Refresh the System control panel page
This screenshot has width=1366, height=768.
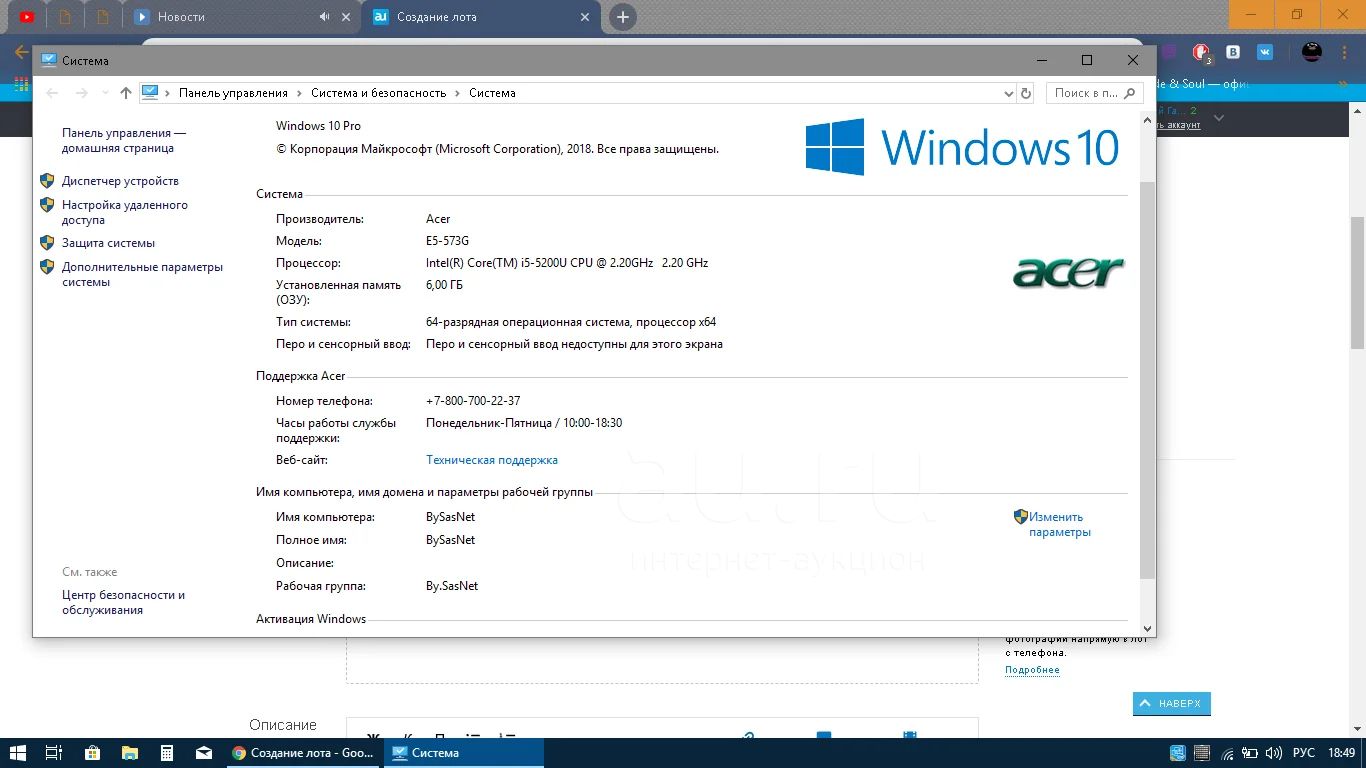[1025, 93]
